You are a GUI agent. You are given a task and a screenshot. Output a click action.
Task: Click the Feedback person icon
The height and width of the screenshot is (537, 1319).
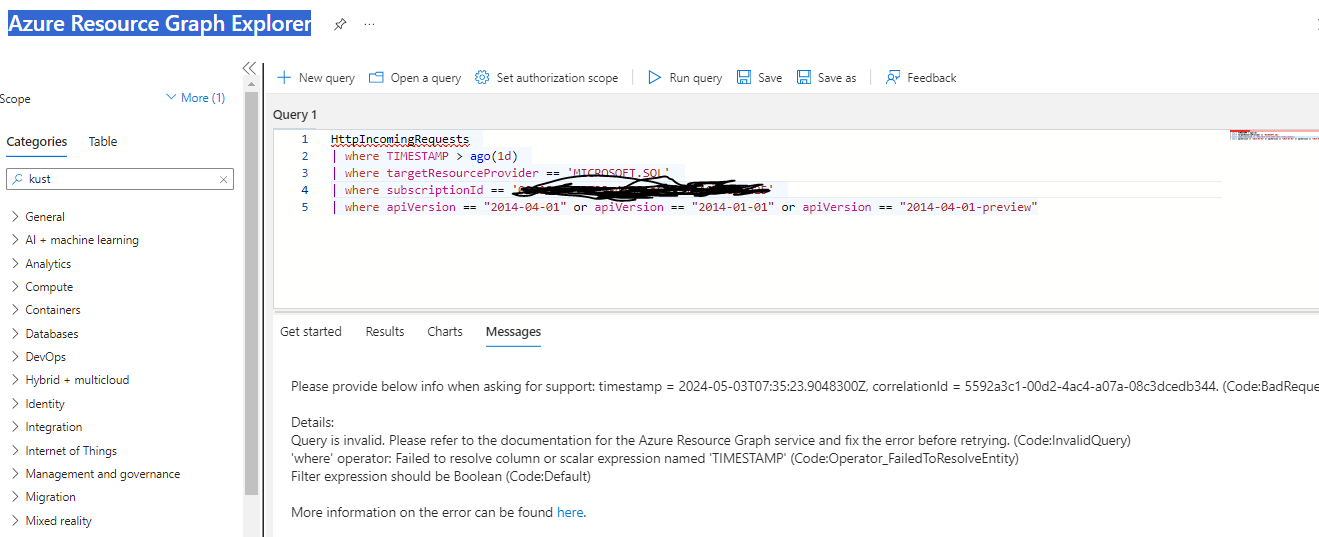pyautogui.click(x=893, y=77)
